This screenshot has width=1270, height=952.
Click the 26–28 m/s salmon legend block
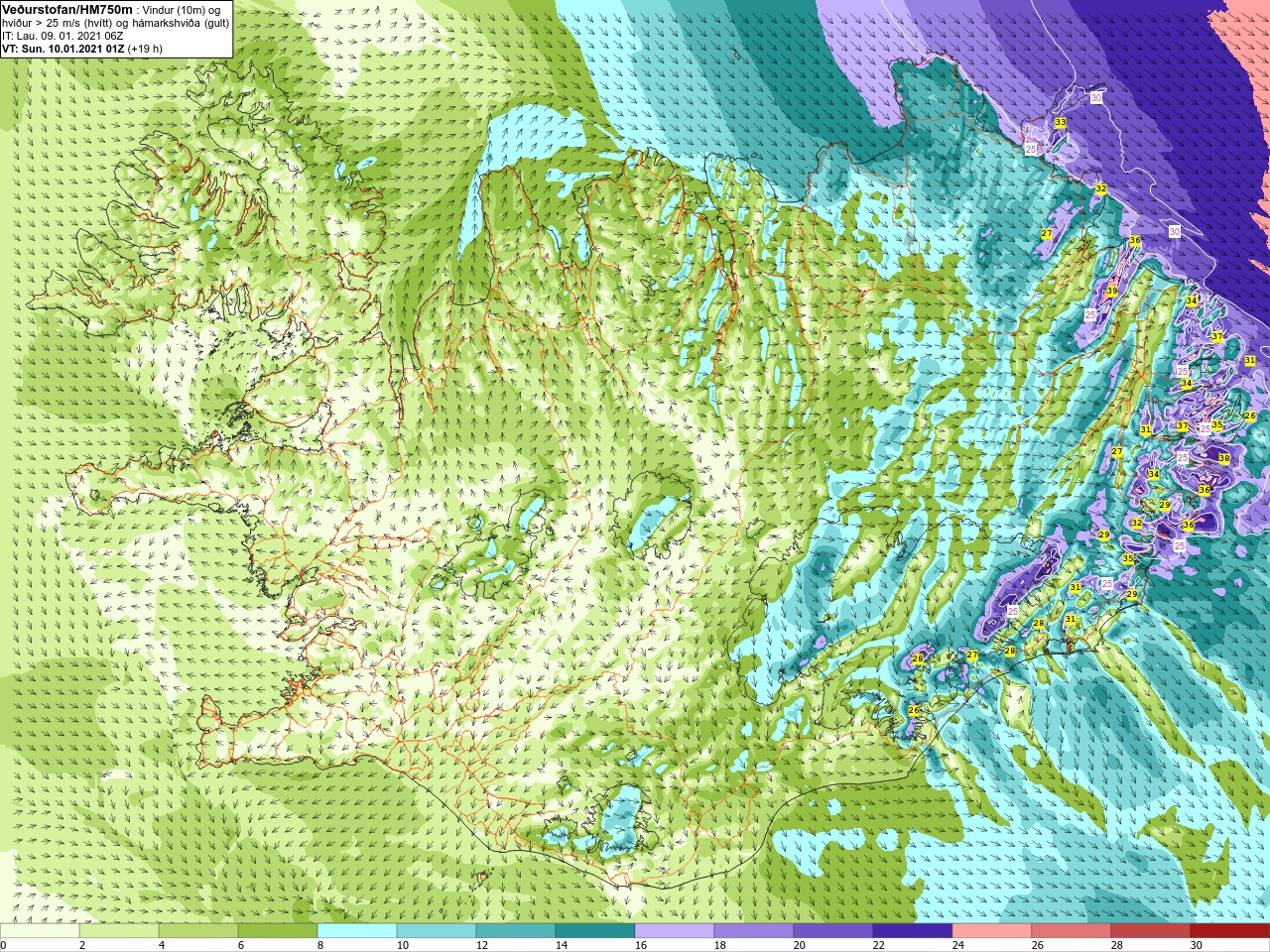(x=1072, y=931)
